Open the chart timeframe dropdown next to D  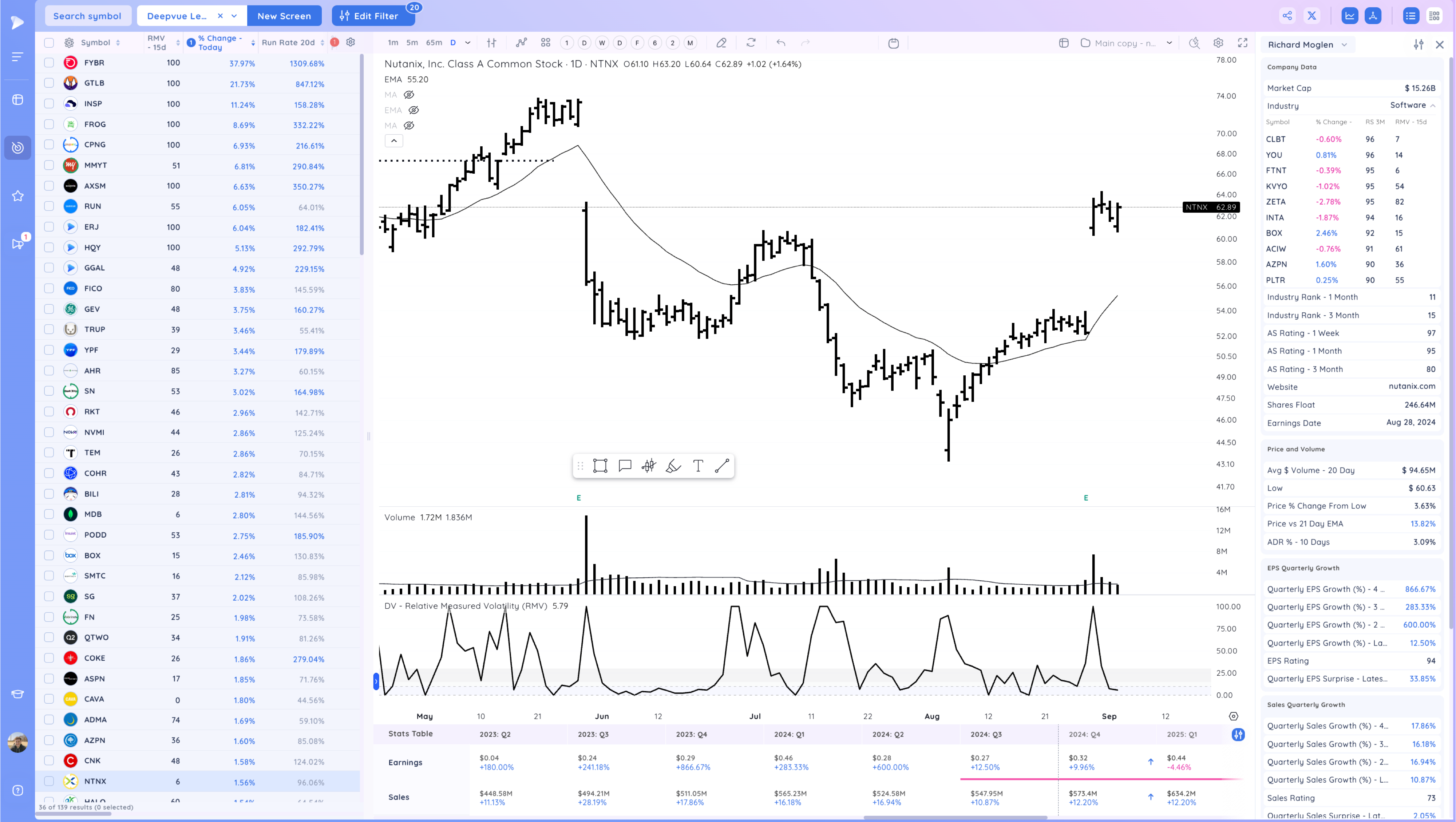coord(467,42)
